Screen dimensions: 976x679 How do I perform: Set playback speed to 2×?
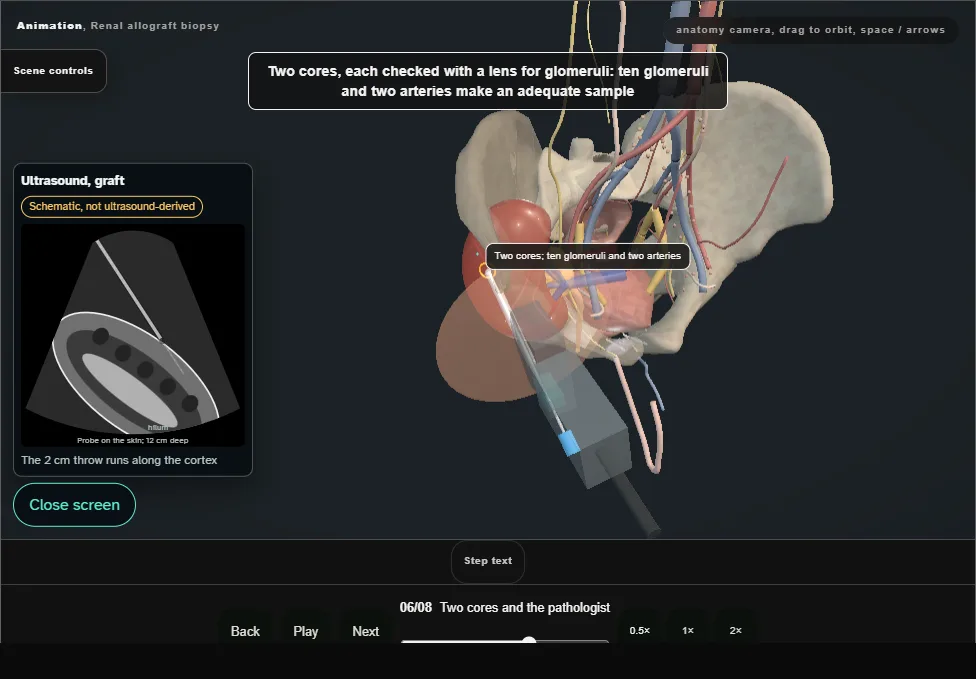point(735,630)
